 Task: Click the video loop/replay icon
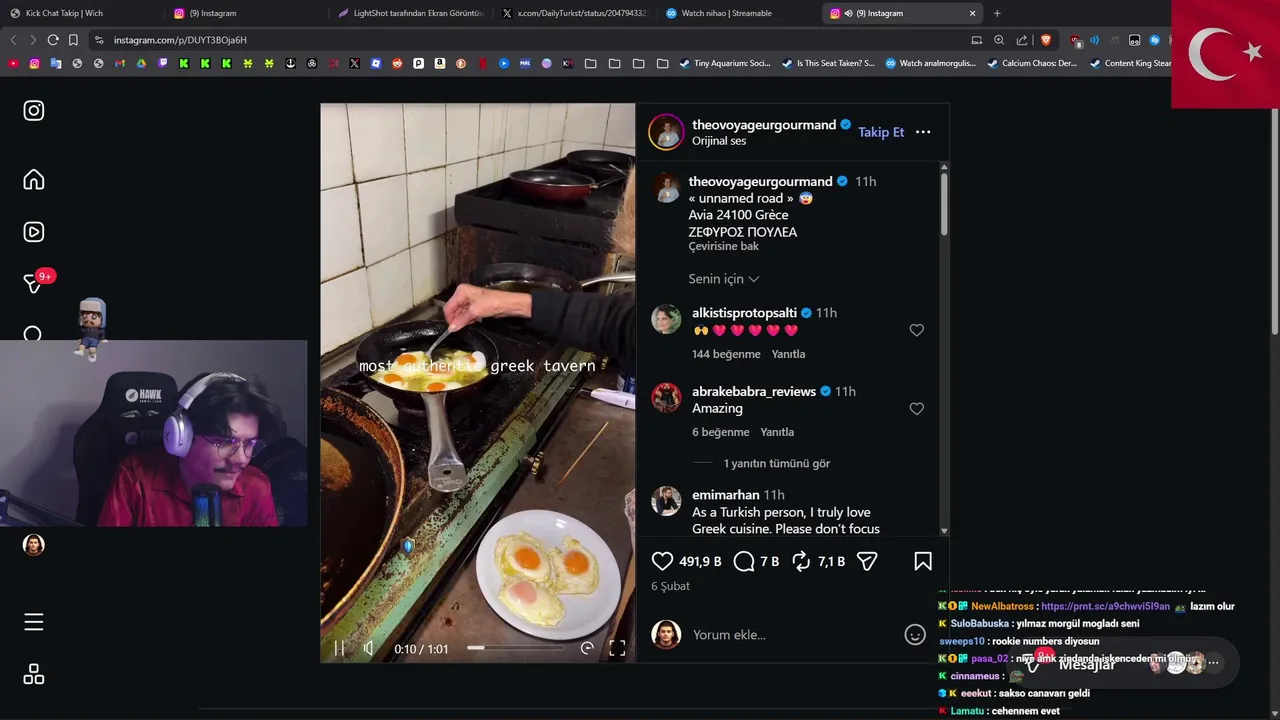(587, 649)
